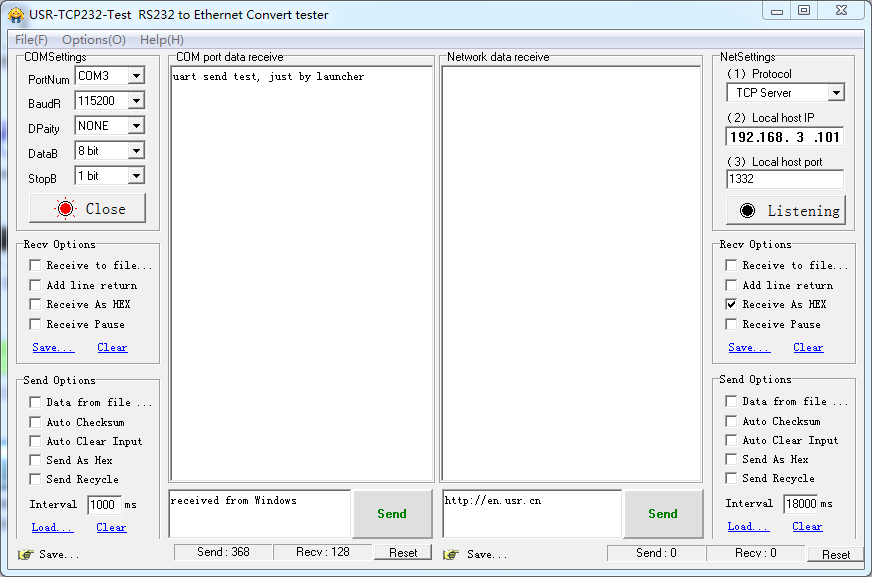
Task: Click the Load link in network Send Options
Action: coord(748,527)
